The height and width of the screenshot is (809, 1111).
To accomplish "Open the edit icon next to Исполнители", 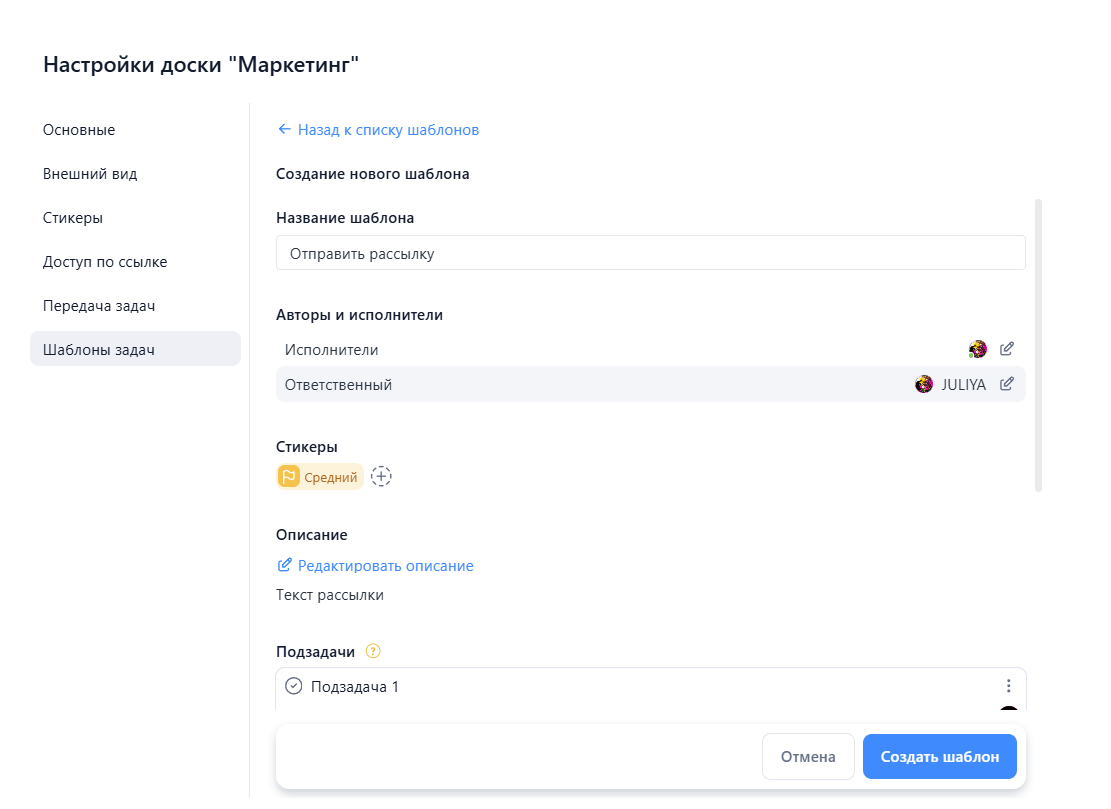I will [x=1007, y=349].
